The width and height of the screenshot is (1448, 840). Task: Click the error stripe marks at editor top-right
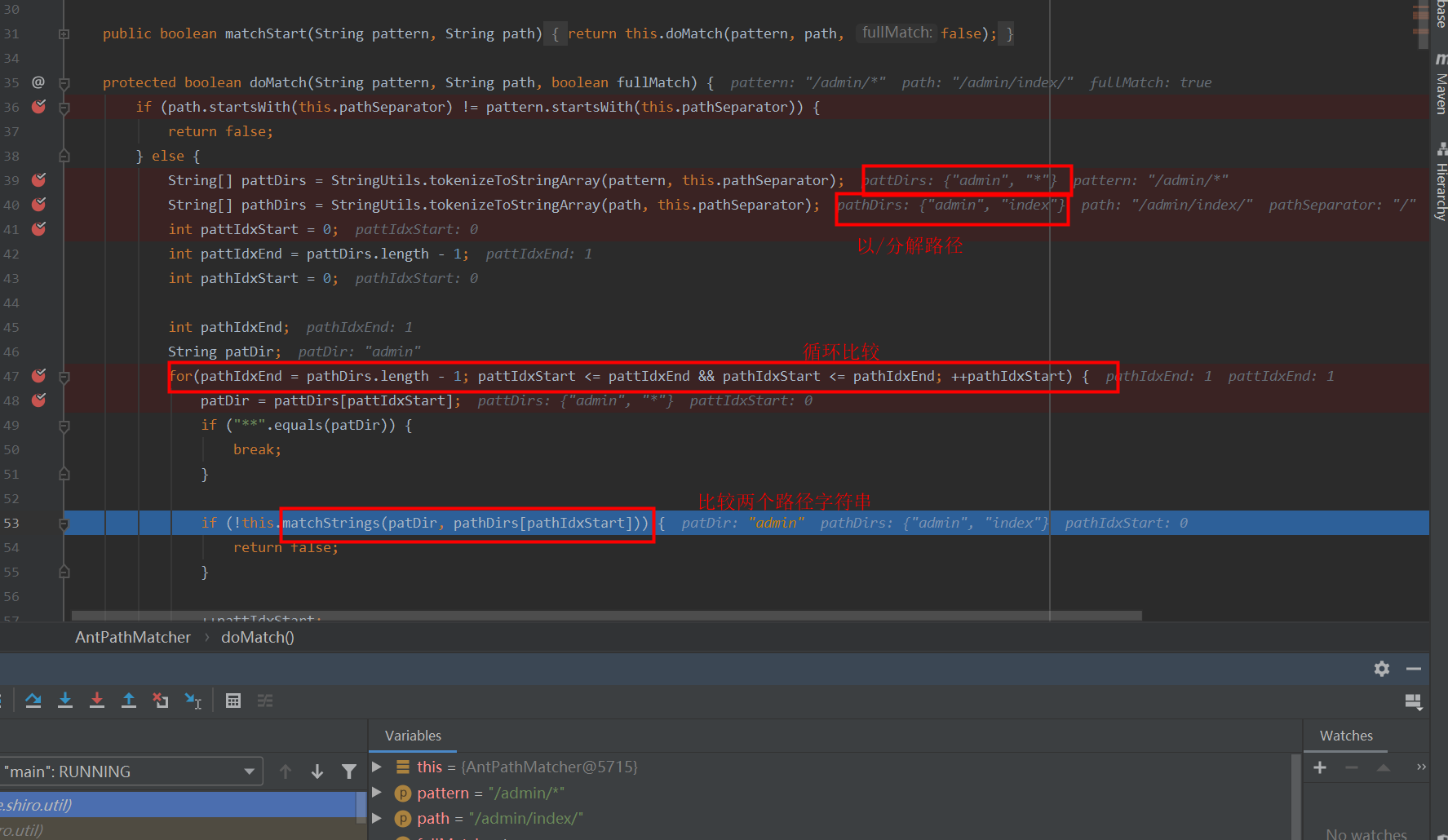pyautogui.click(x=1421, y=19)
